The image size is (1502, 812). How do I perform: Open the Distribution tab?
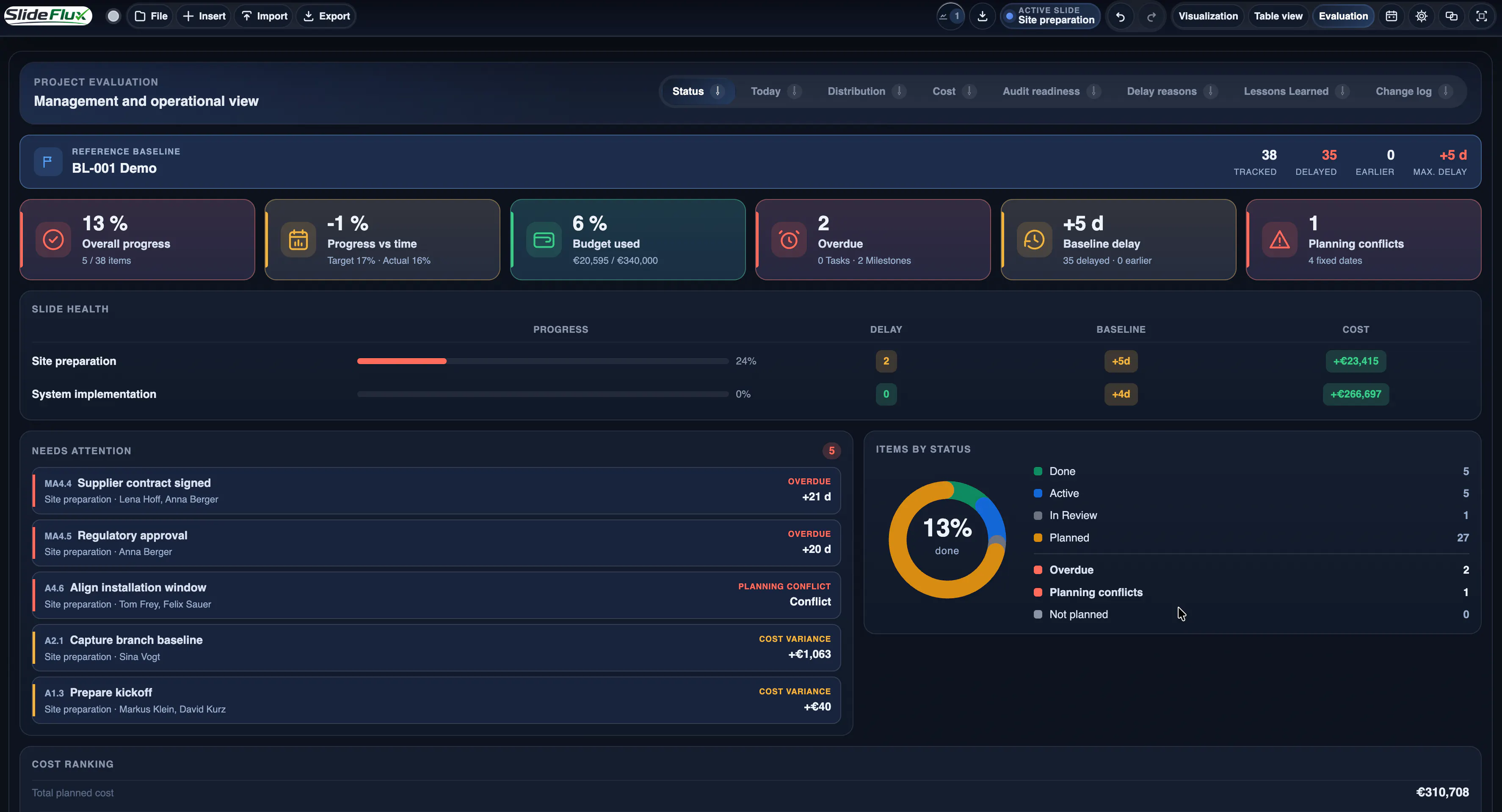coord(867,91)
